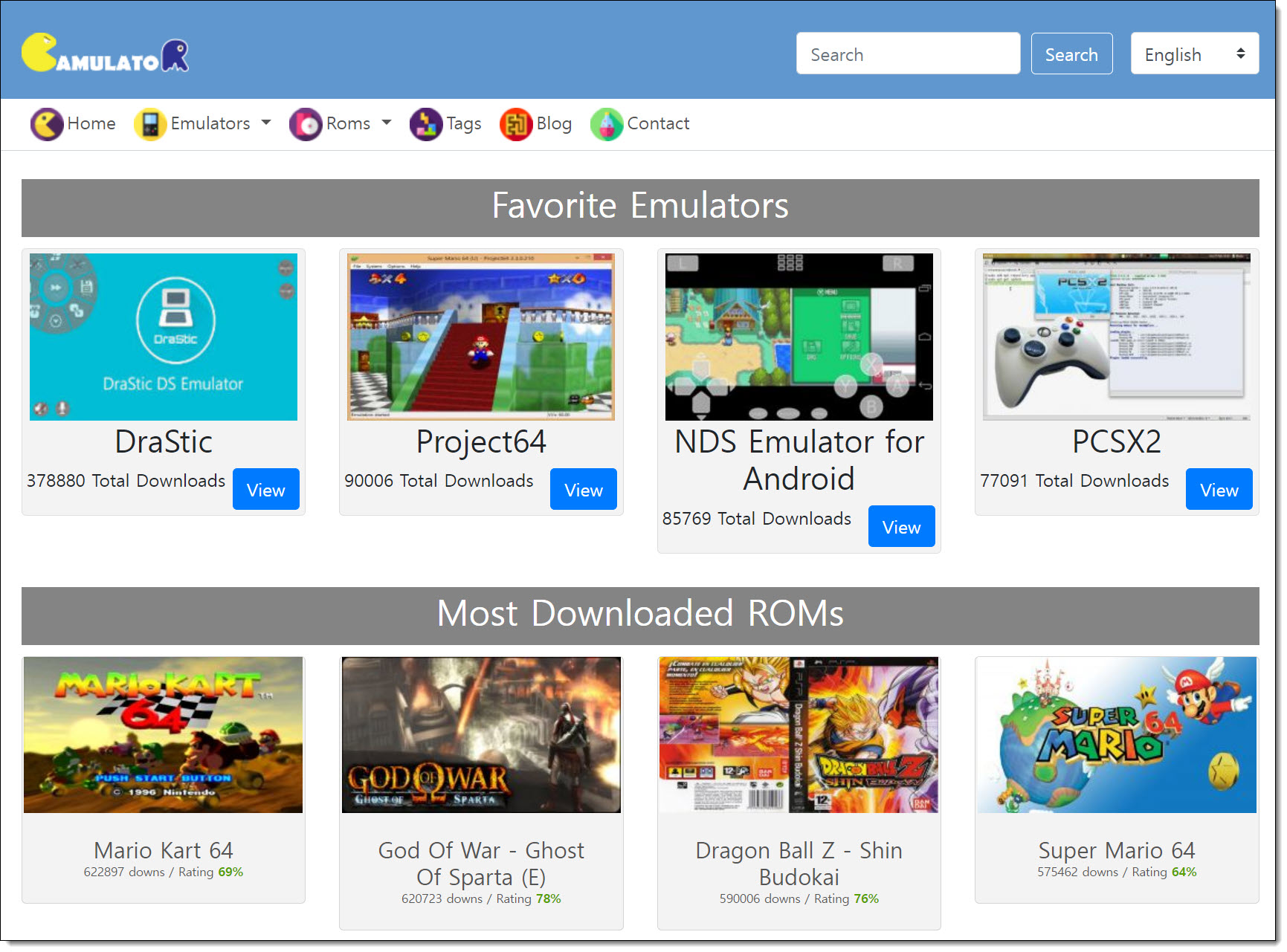Click the disc Roms icon
Image resolution: width=1287 pixels, height=952 pixels.
pos(305,124)
